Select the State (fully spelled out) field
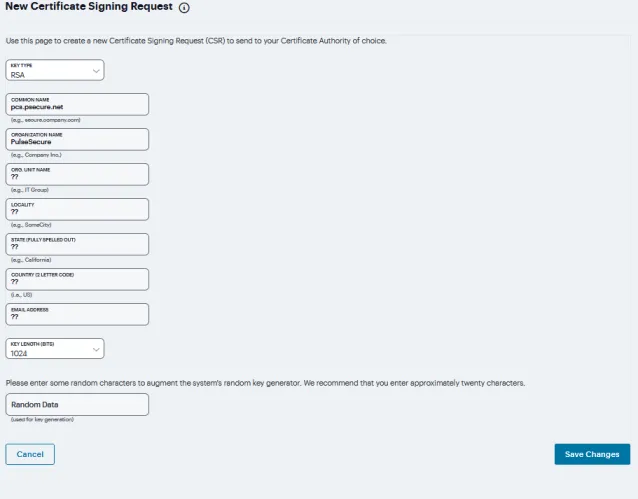This screenshot has height=499, width=638. coord(77,244)
